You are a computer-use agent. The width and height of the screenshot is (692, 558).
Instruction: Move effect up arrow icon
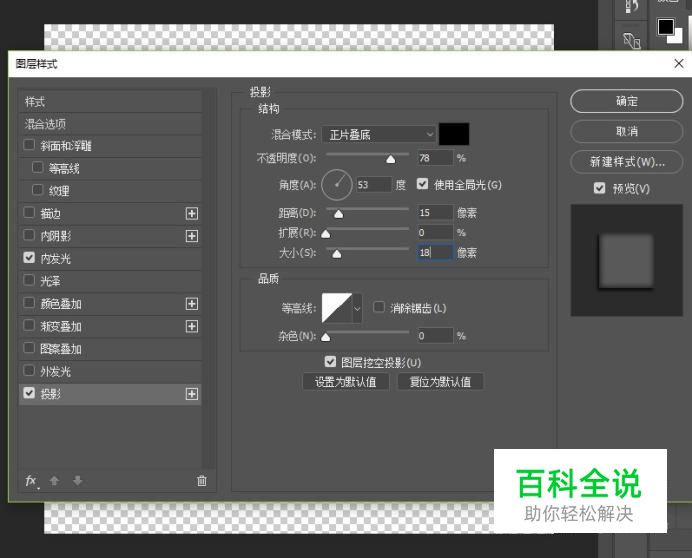pyautogui.click(x=55, y=481)
